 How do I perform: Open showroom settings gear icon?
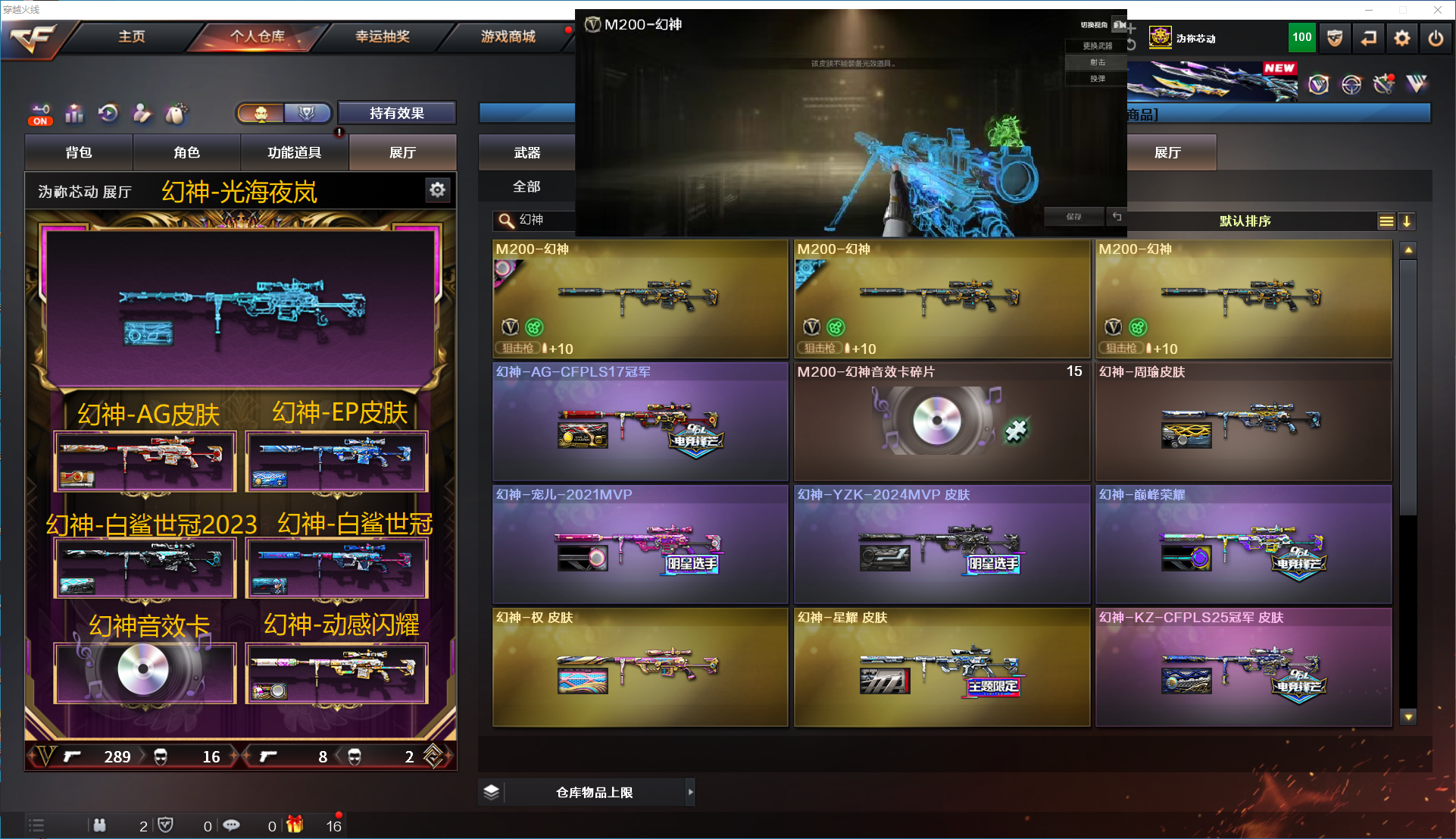(438, 189)
